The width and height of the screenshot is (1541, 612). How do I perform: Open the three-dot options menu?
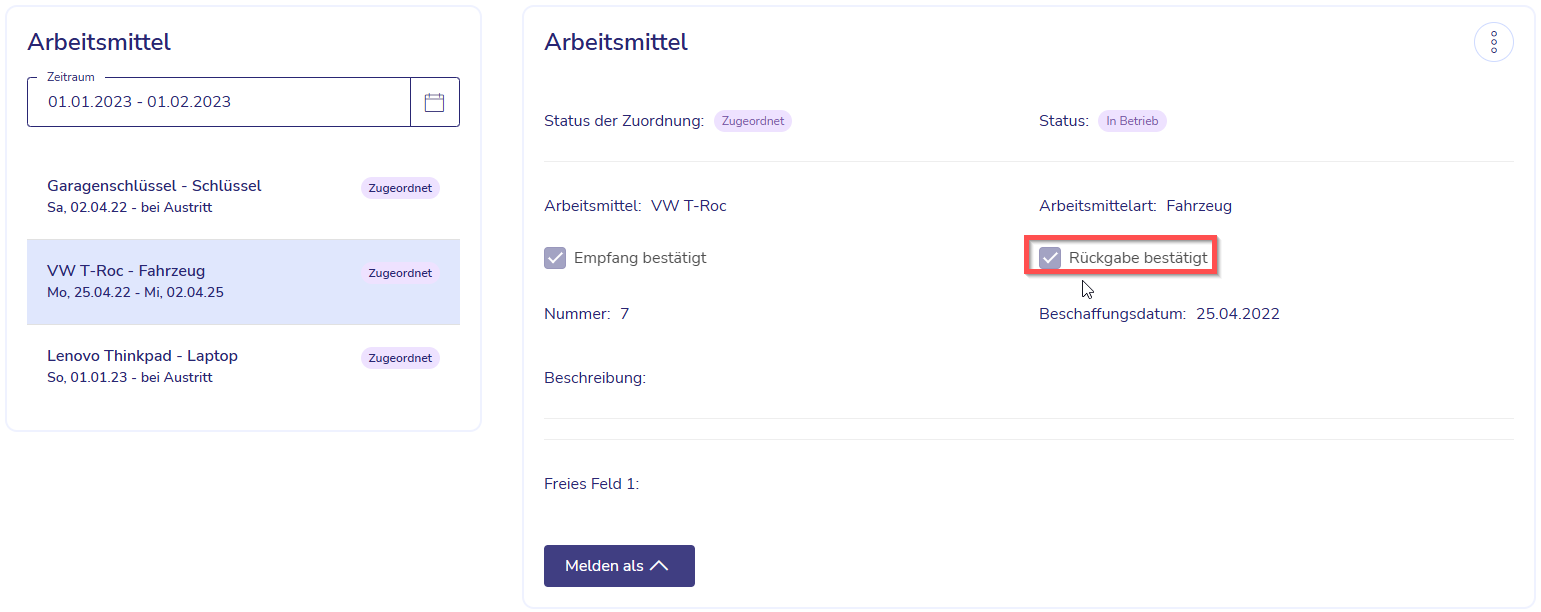(x=1493, y=42)
